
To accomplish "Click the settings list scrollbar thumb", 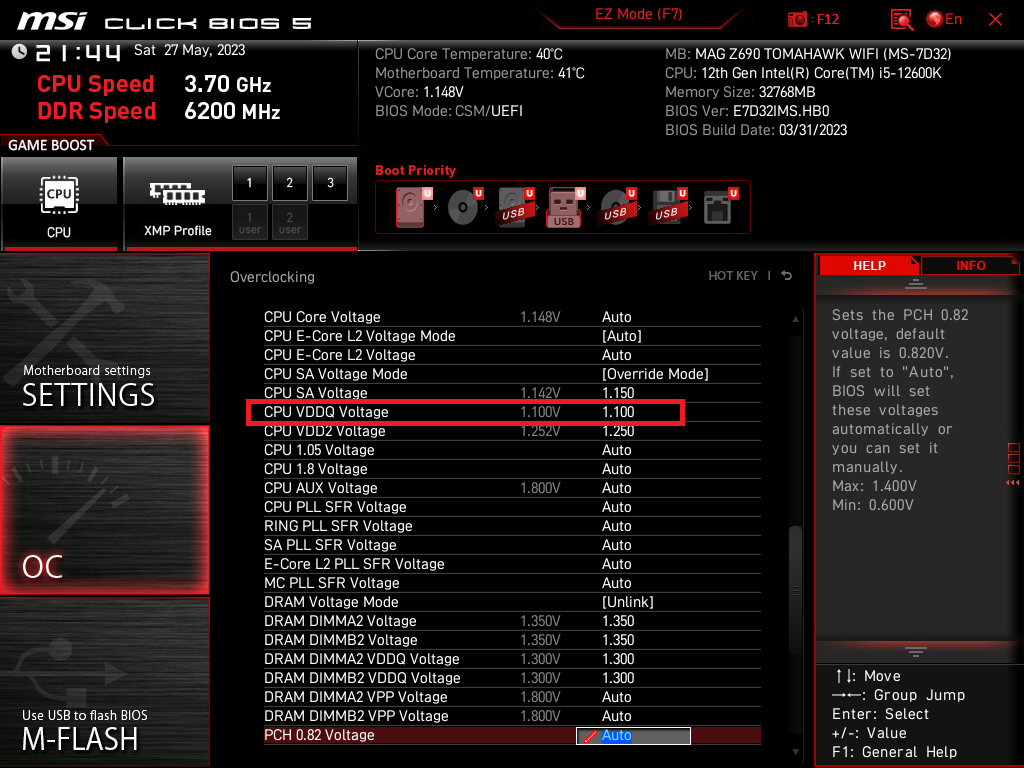I will (795, 590).
